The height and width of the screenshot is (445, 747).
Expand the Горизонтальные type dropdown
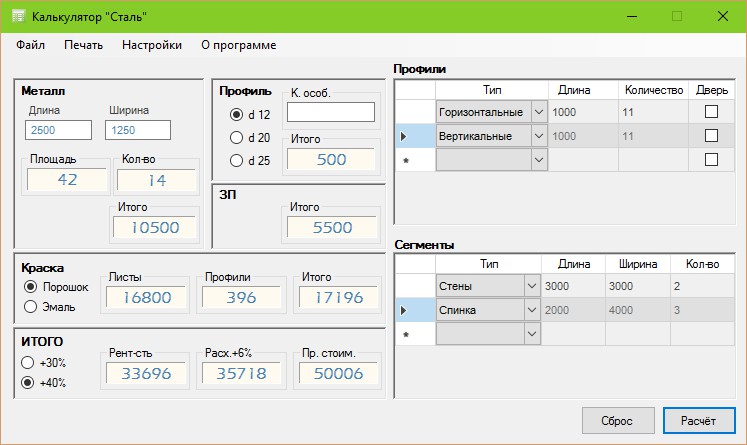point(540,112)
